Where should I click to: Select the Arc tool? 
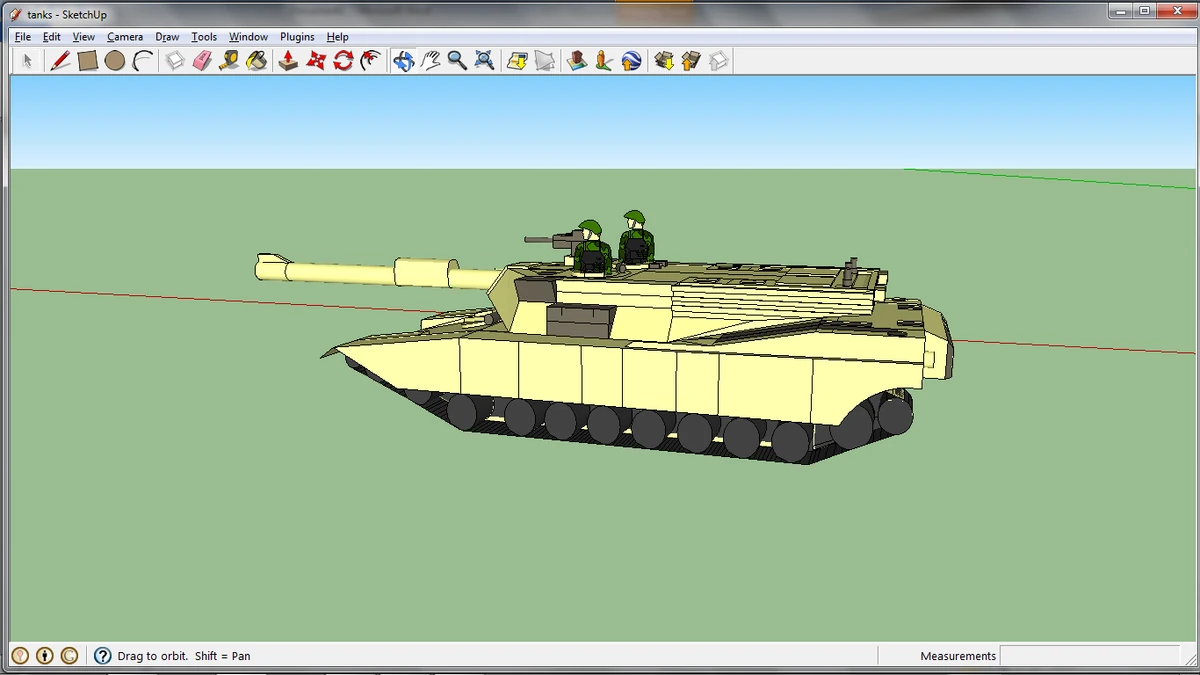143,60
